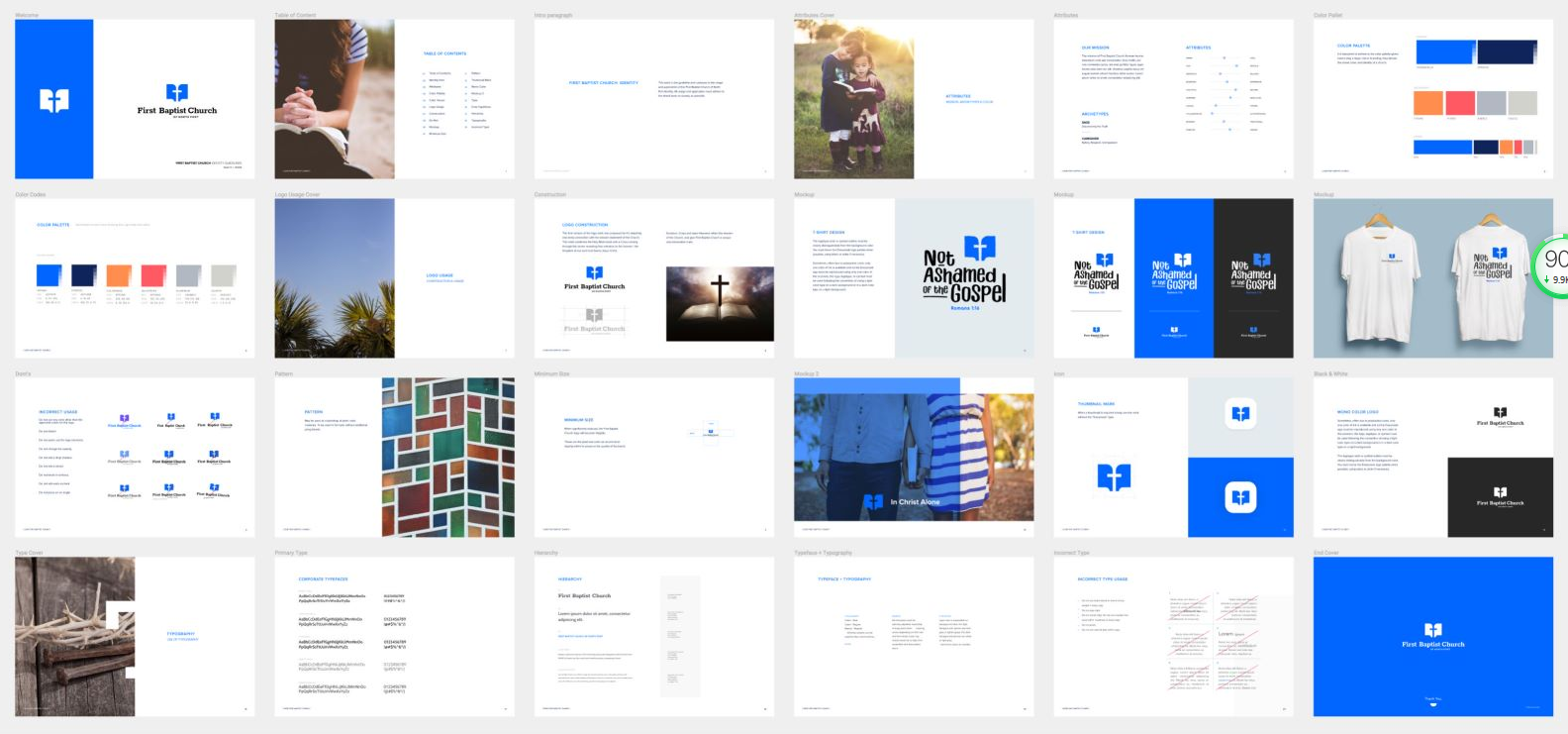This screenshot has height=734, width=1568.
Task: Click the white book-cross logo on Welcome's blue panel
Action: click(x=53, y=100)
